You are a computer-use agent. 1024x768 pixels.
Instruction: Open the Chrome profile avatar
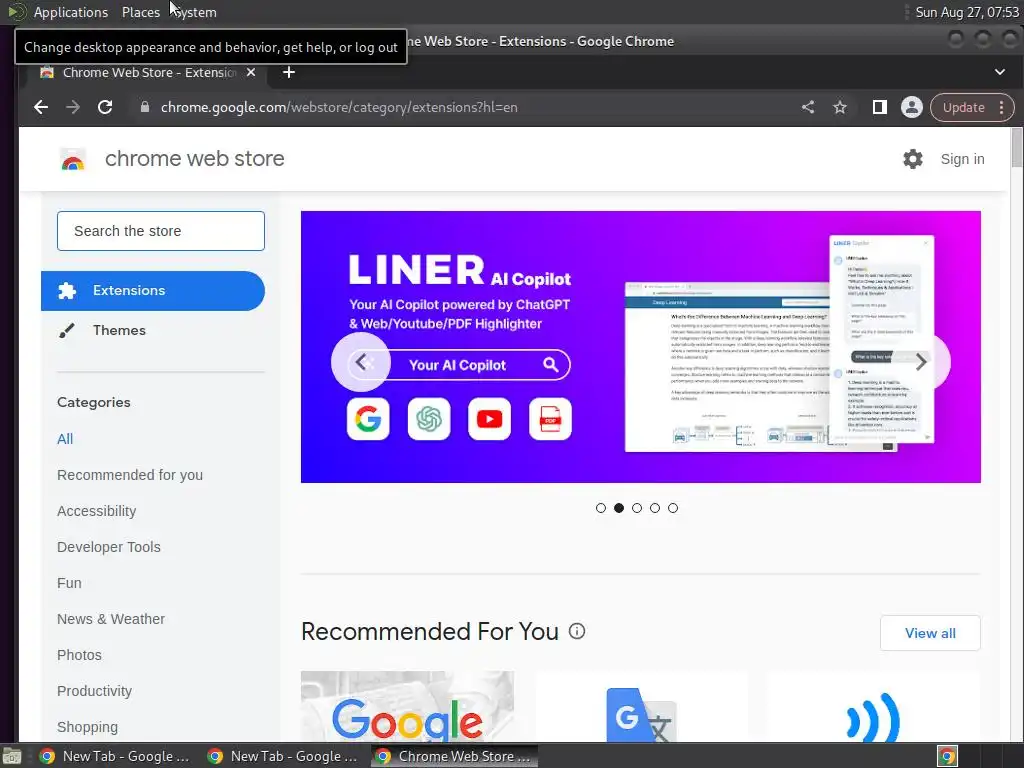click(x=912, y=107)
